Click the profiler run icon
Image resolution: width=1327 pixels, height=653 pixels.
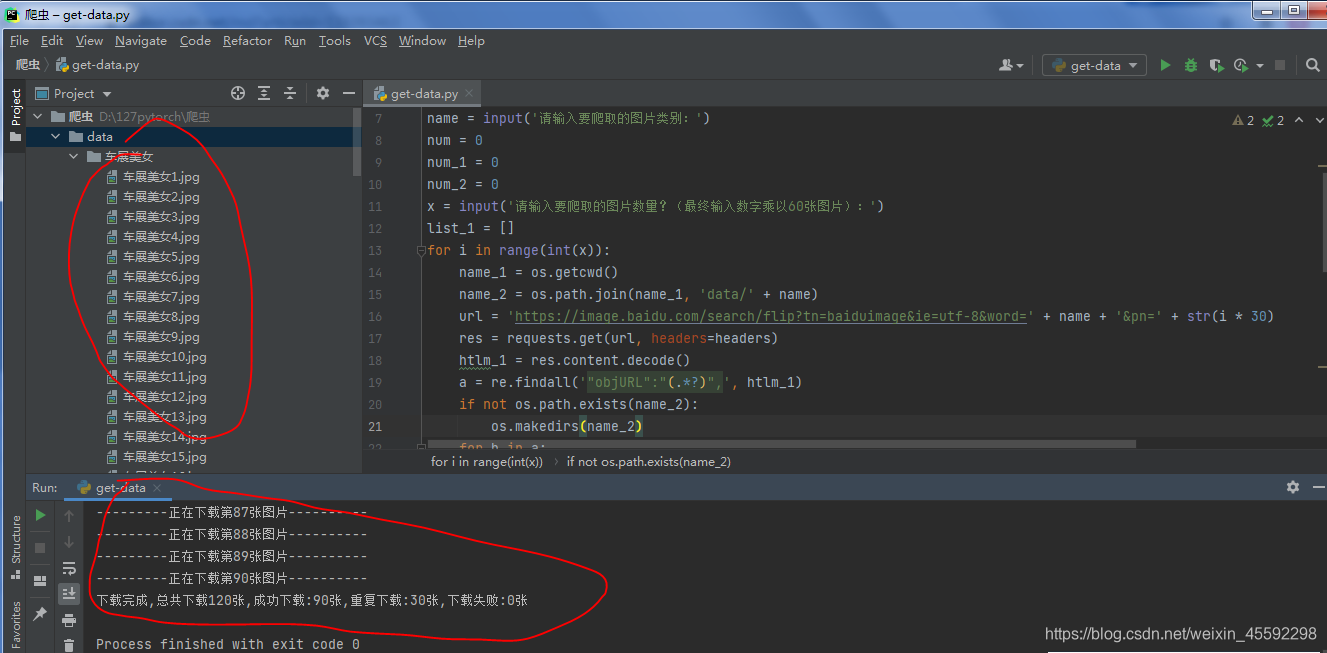click(x=1242, y=65)
